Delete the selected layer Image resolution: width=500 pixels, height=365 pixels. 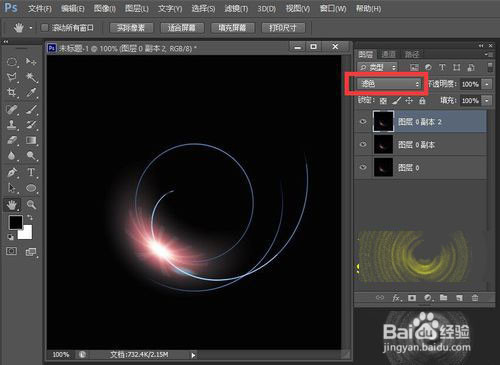[x=475, y=298]
